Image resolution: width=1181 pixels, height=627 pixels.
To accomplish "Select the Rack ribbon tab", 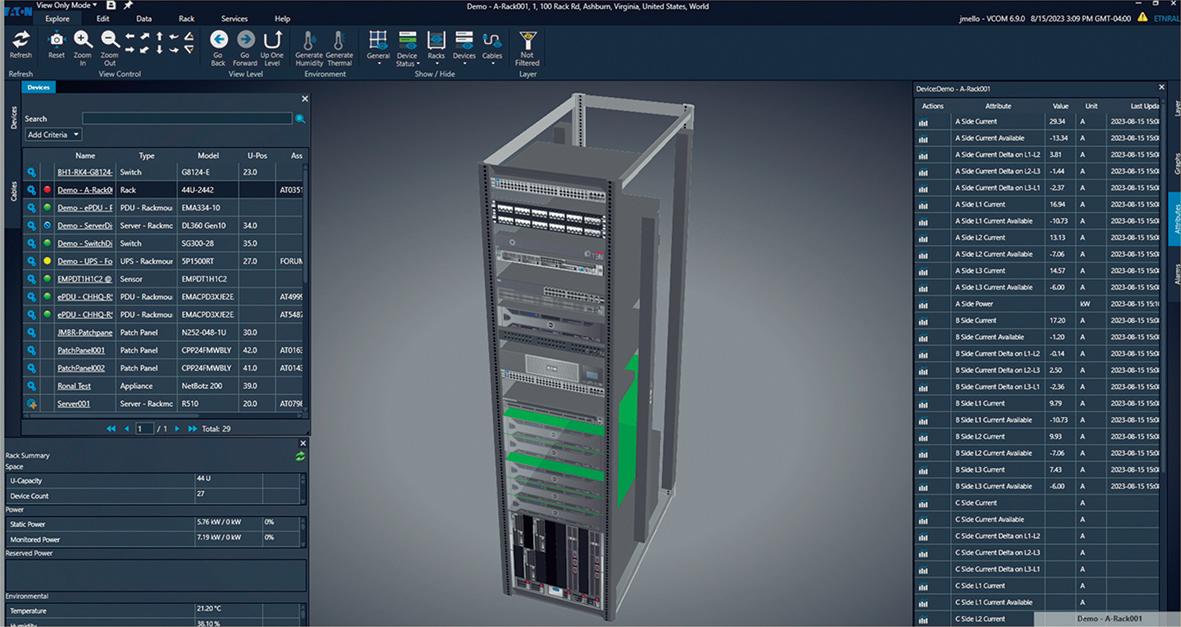I will pos(186,19).
